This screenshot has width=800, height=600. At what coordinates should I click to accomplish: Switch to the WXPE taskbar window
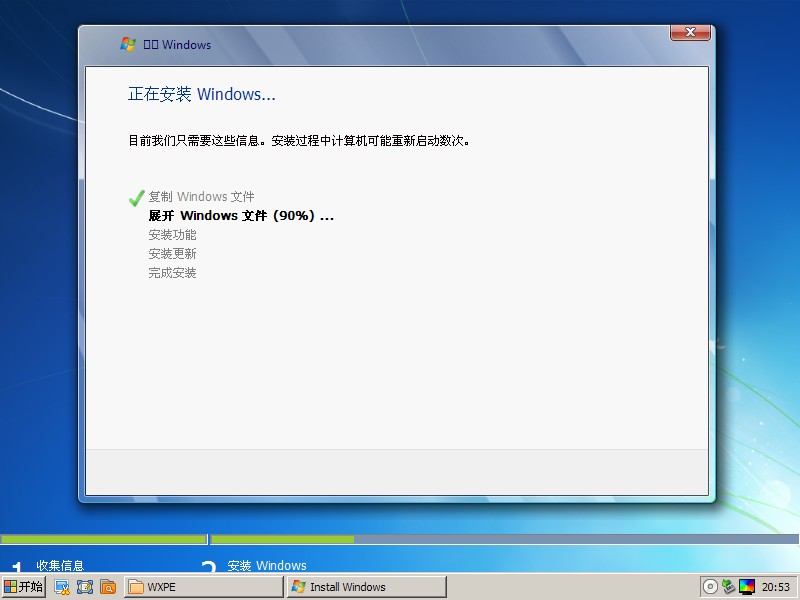click(204, 587)
